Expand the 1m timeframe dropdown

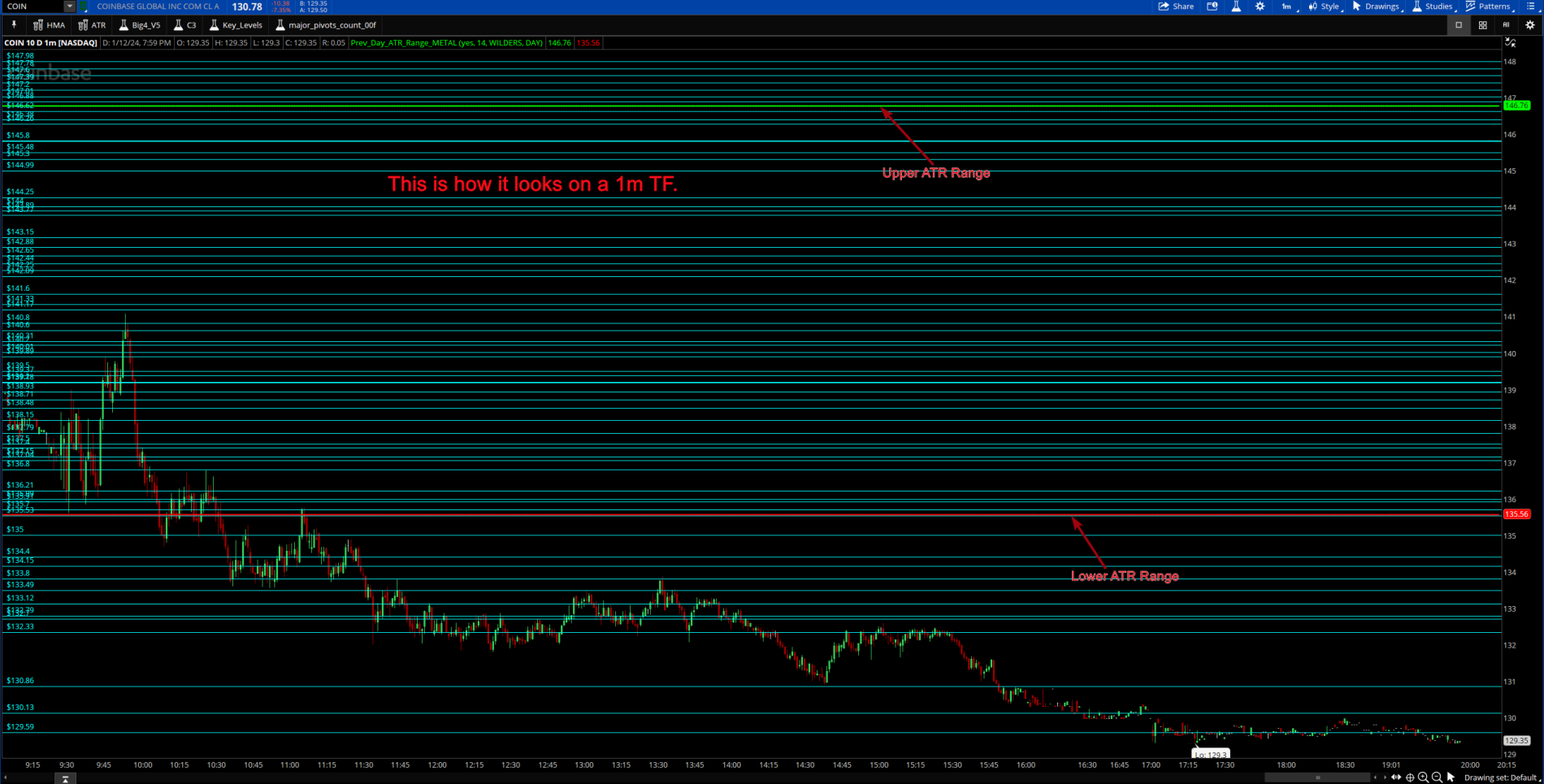(x=1288, y=6)
